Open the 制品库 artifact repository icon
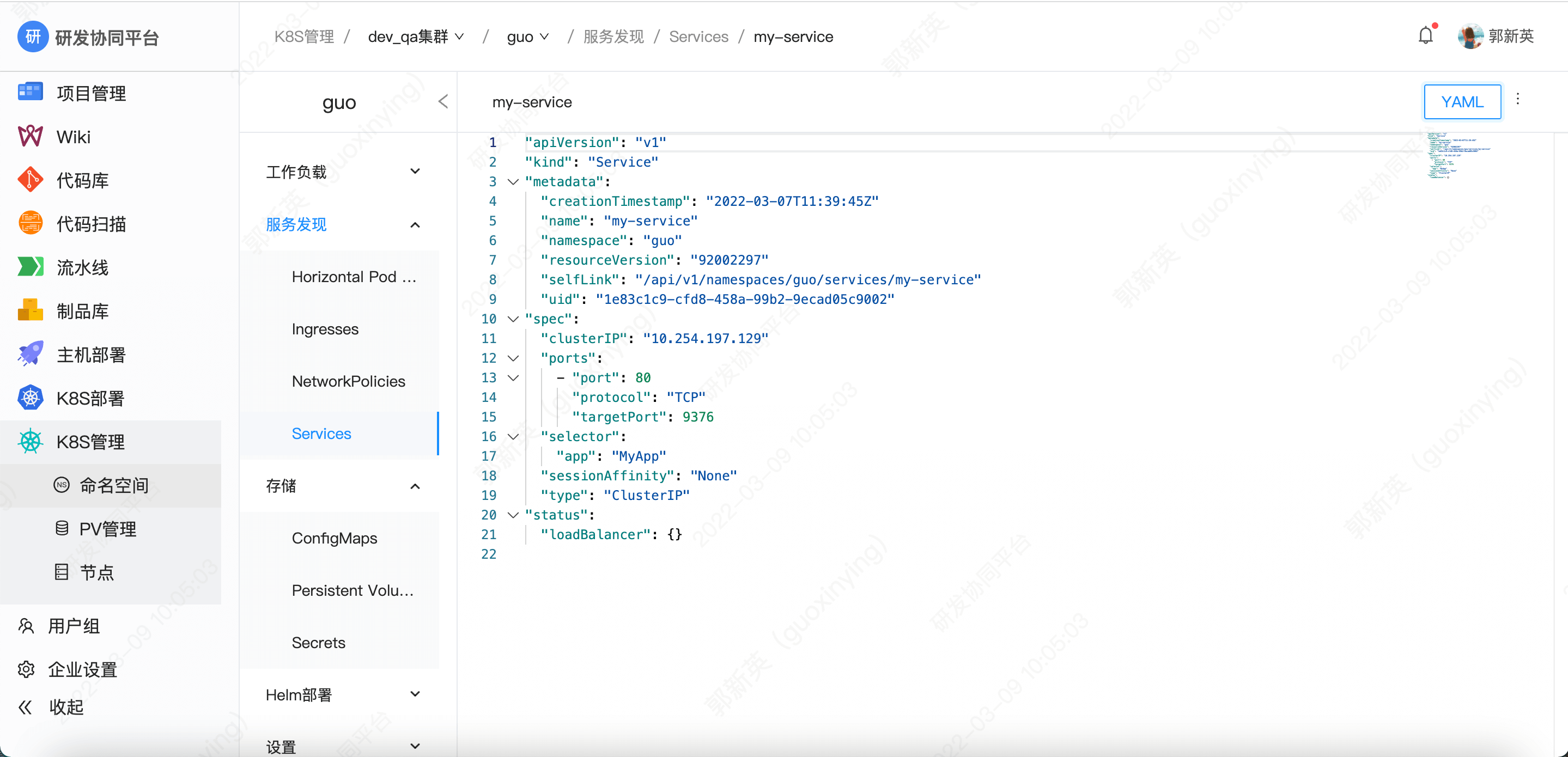Viewport: 1568px width, 757px height. click(30, 310)
